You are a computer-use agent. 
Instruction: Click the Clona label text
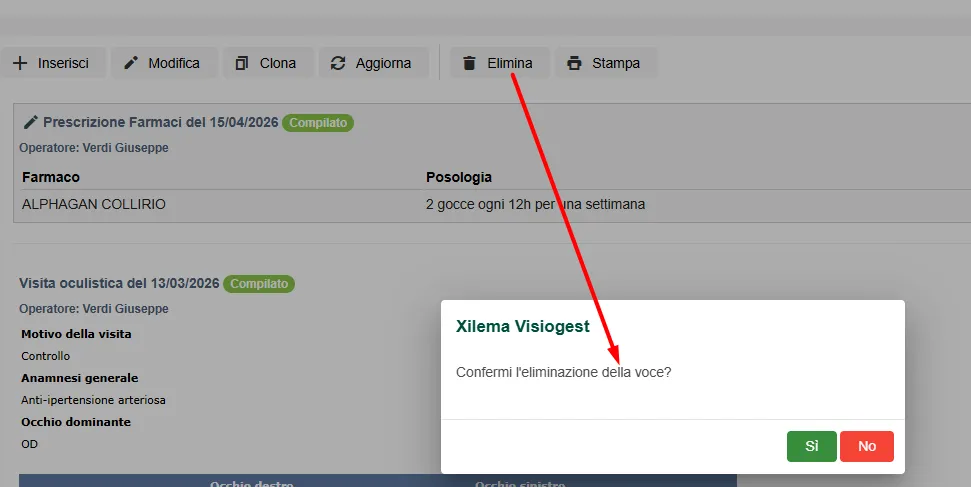click(278, 63)
